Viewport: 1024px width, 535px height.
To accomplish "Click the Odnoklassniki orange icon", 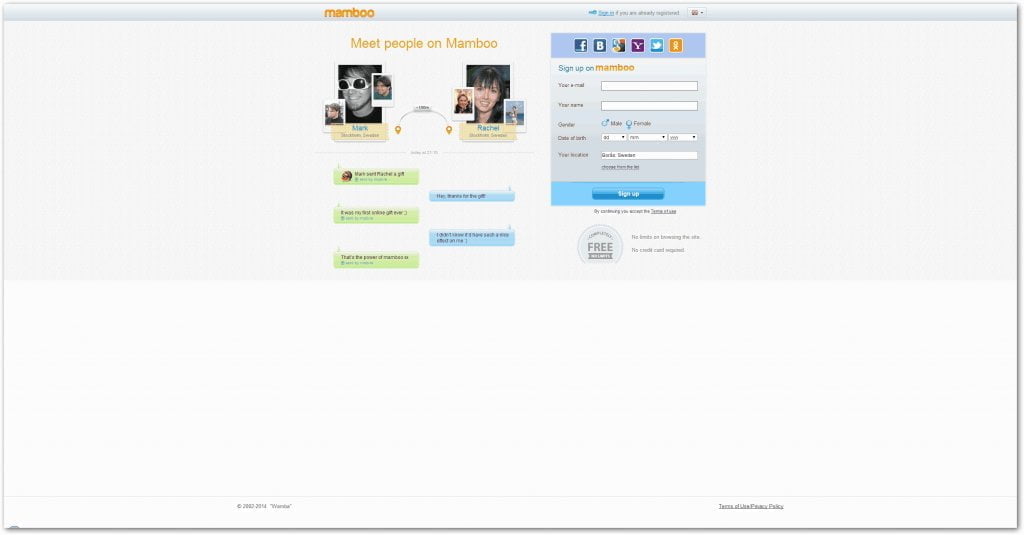I will click(x=676, y=45).
